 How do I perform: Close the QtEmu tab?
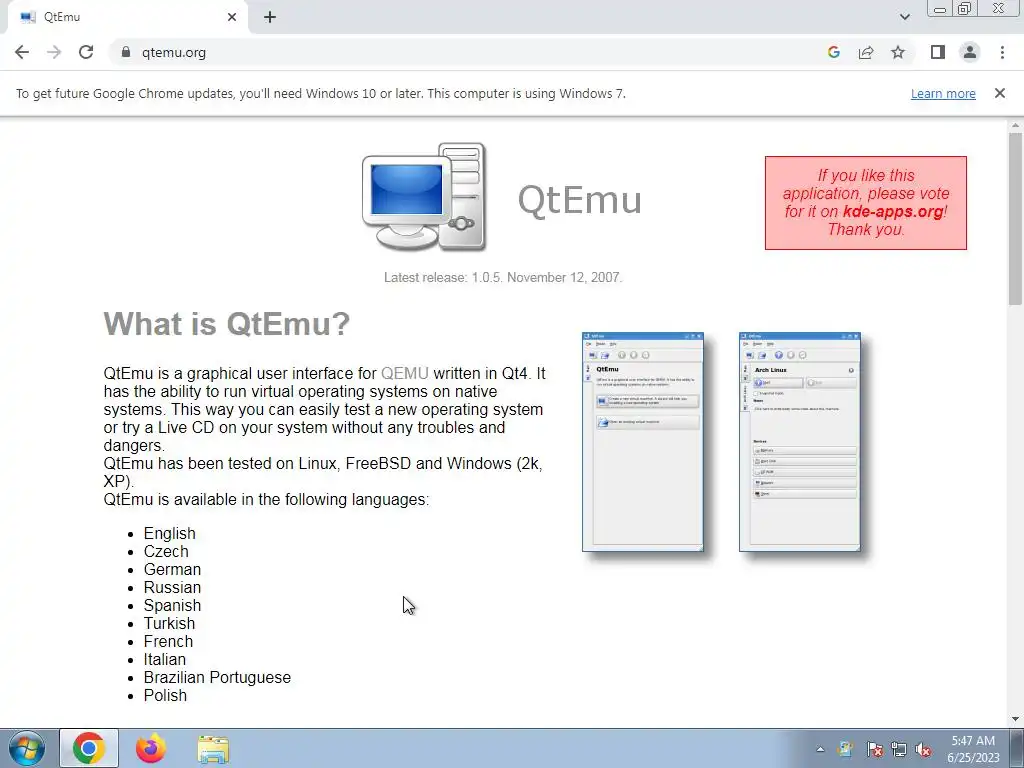[x=232, y=17]
